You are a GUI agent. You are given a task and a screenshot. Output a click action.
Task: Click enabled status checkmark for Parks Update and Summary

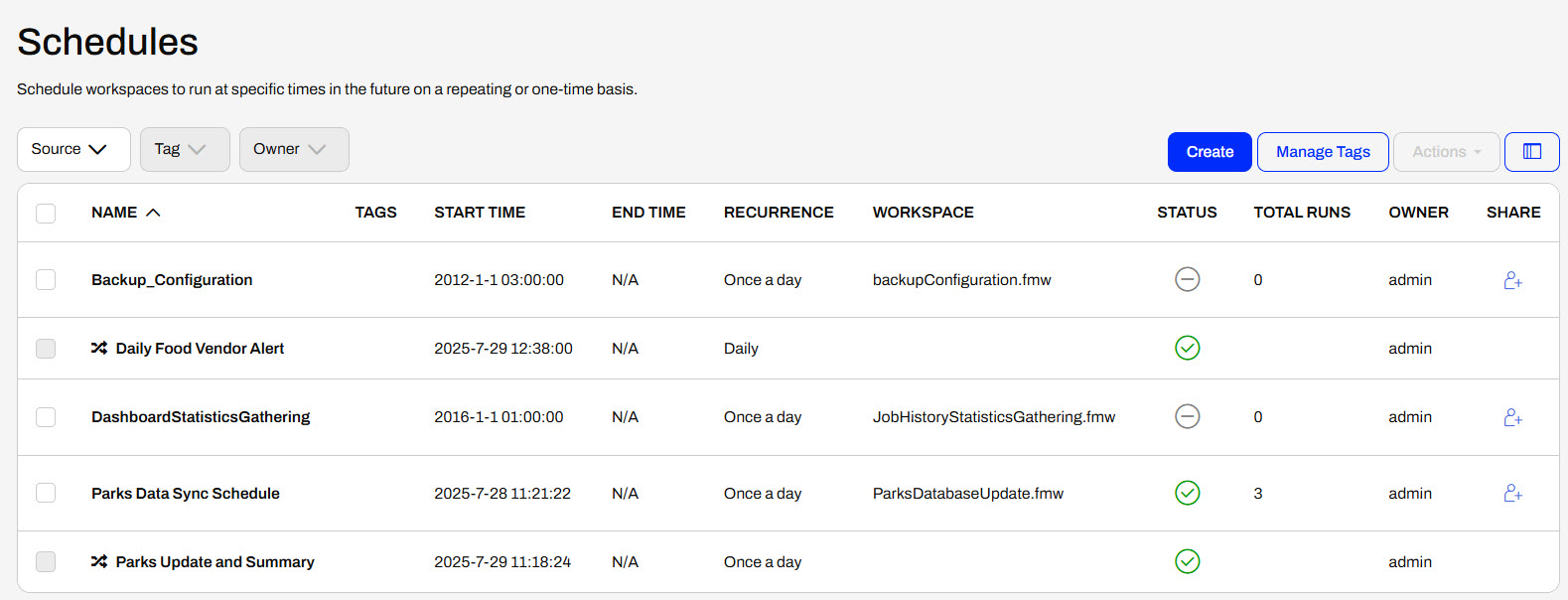(1187, 561)
